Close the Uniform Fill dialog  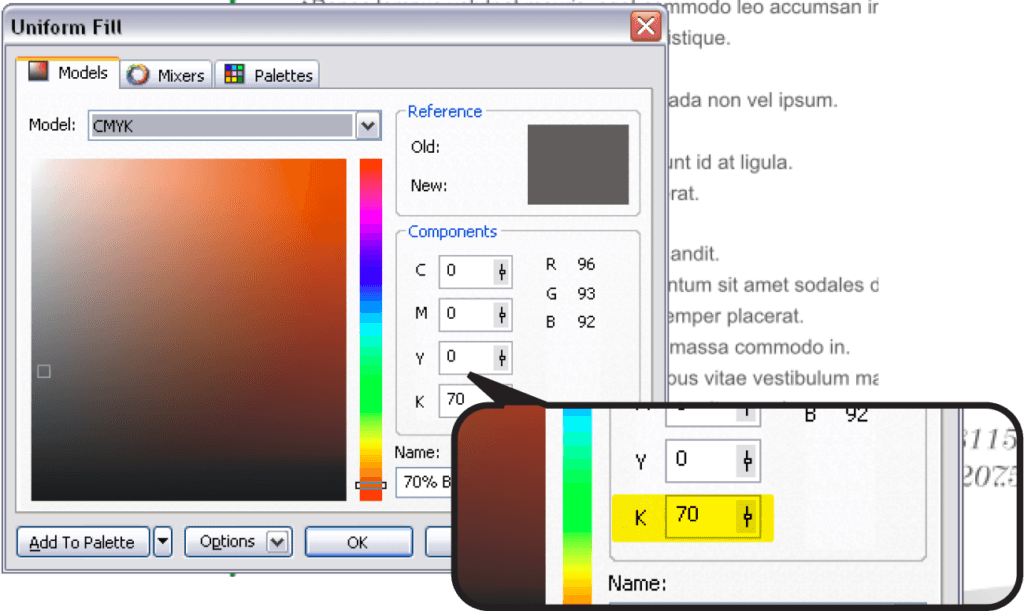click(x=645, y=27)
